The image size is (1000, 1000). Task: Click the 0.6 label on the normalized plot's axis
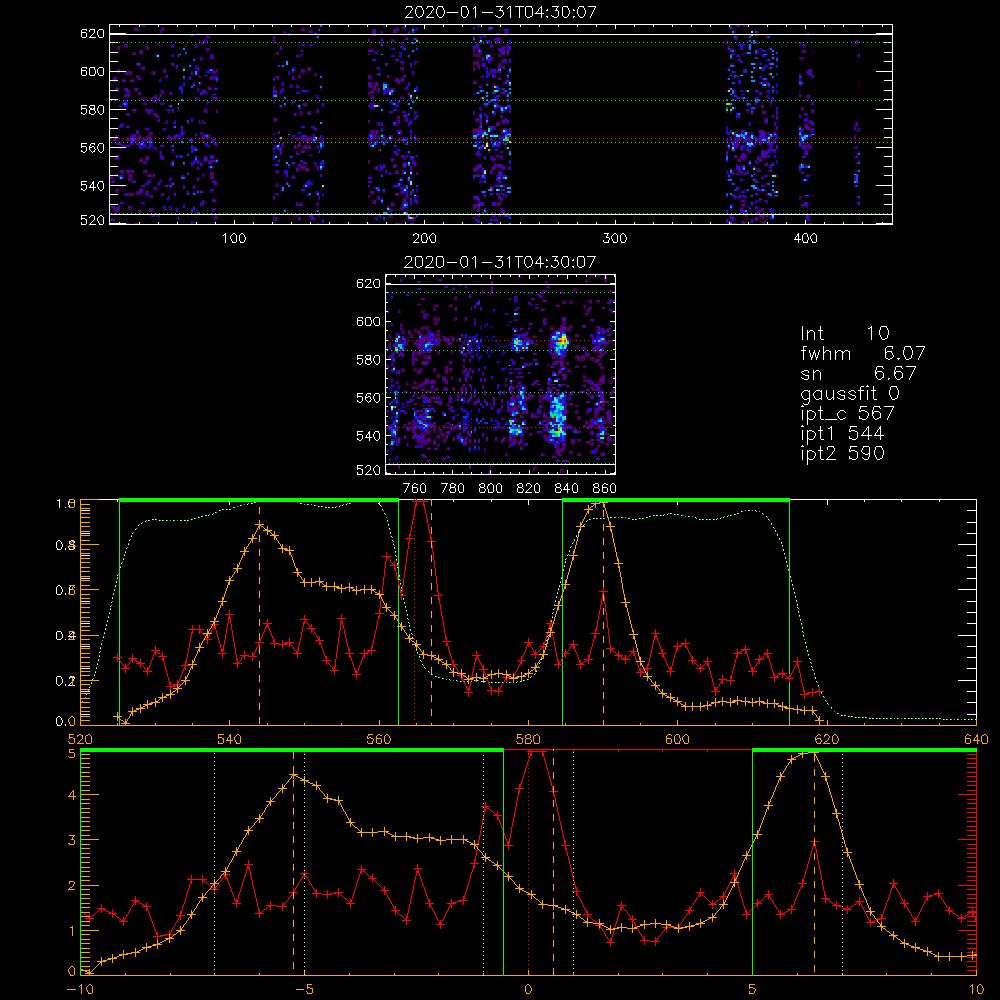click(66, 591)
